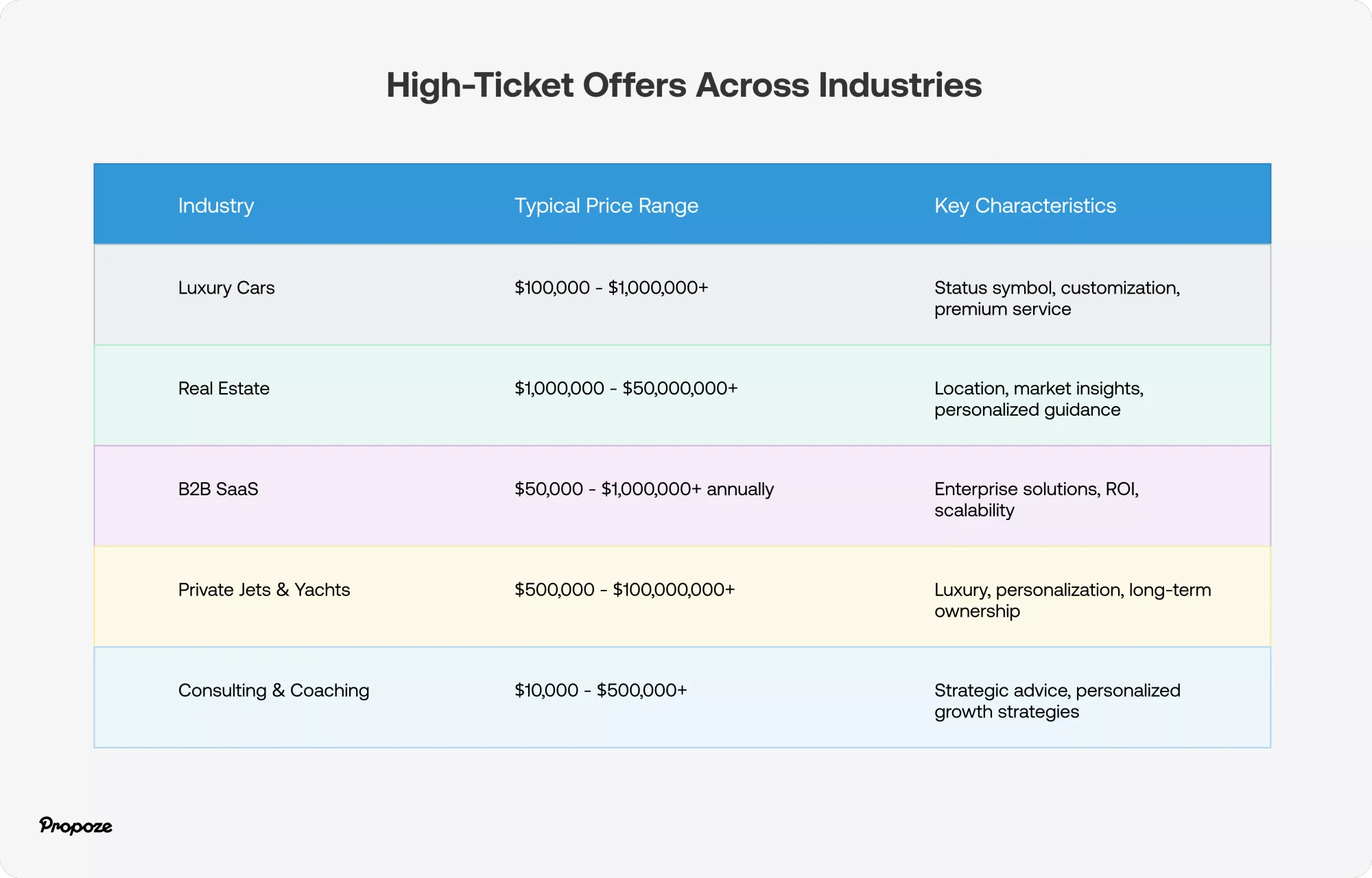1372x878 pixels.
Task: Select the 'Industry' column header
Action: pos(216,206)
